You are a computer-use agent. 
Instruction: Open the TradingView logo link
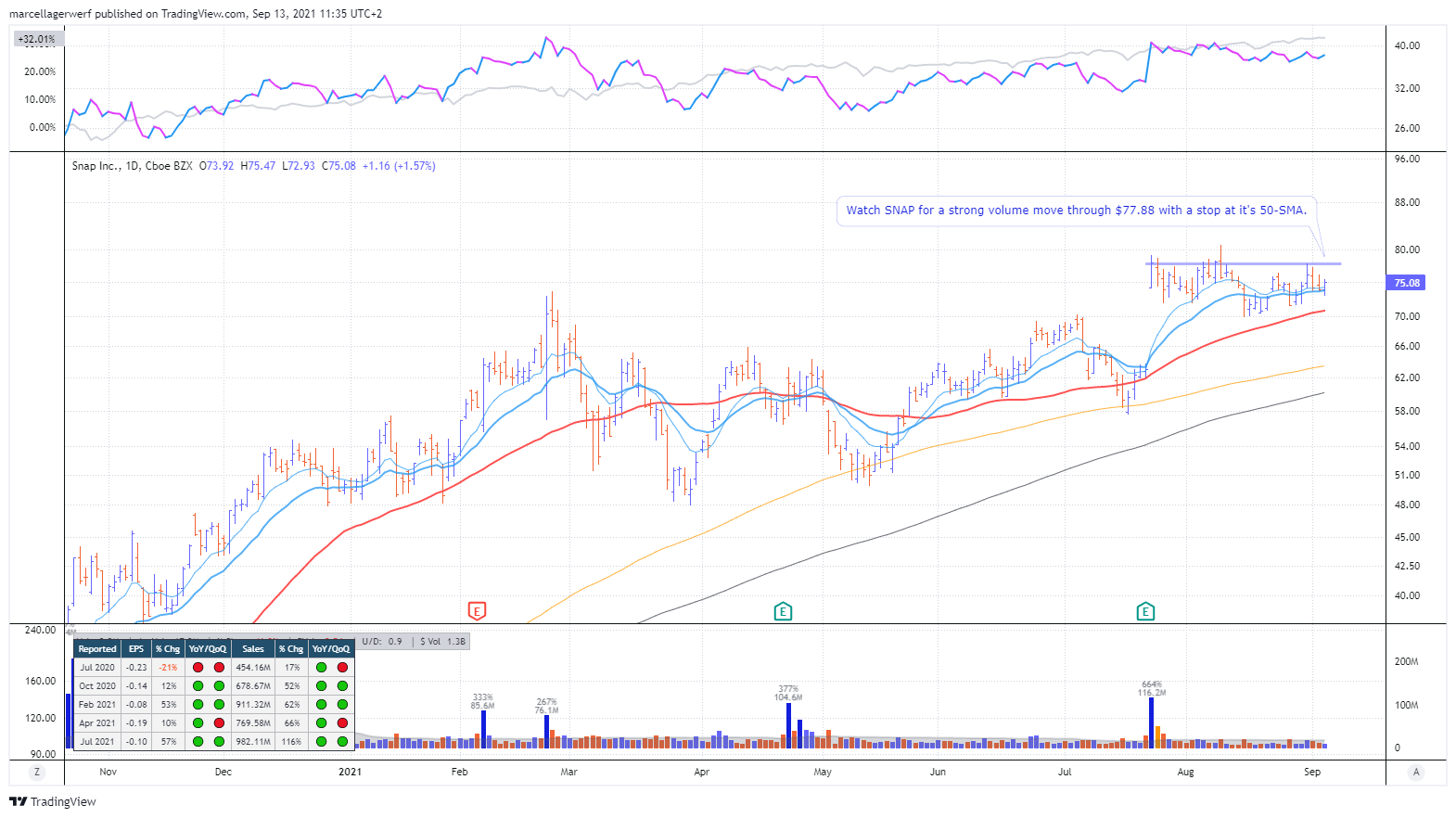tap(53, 801)
